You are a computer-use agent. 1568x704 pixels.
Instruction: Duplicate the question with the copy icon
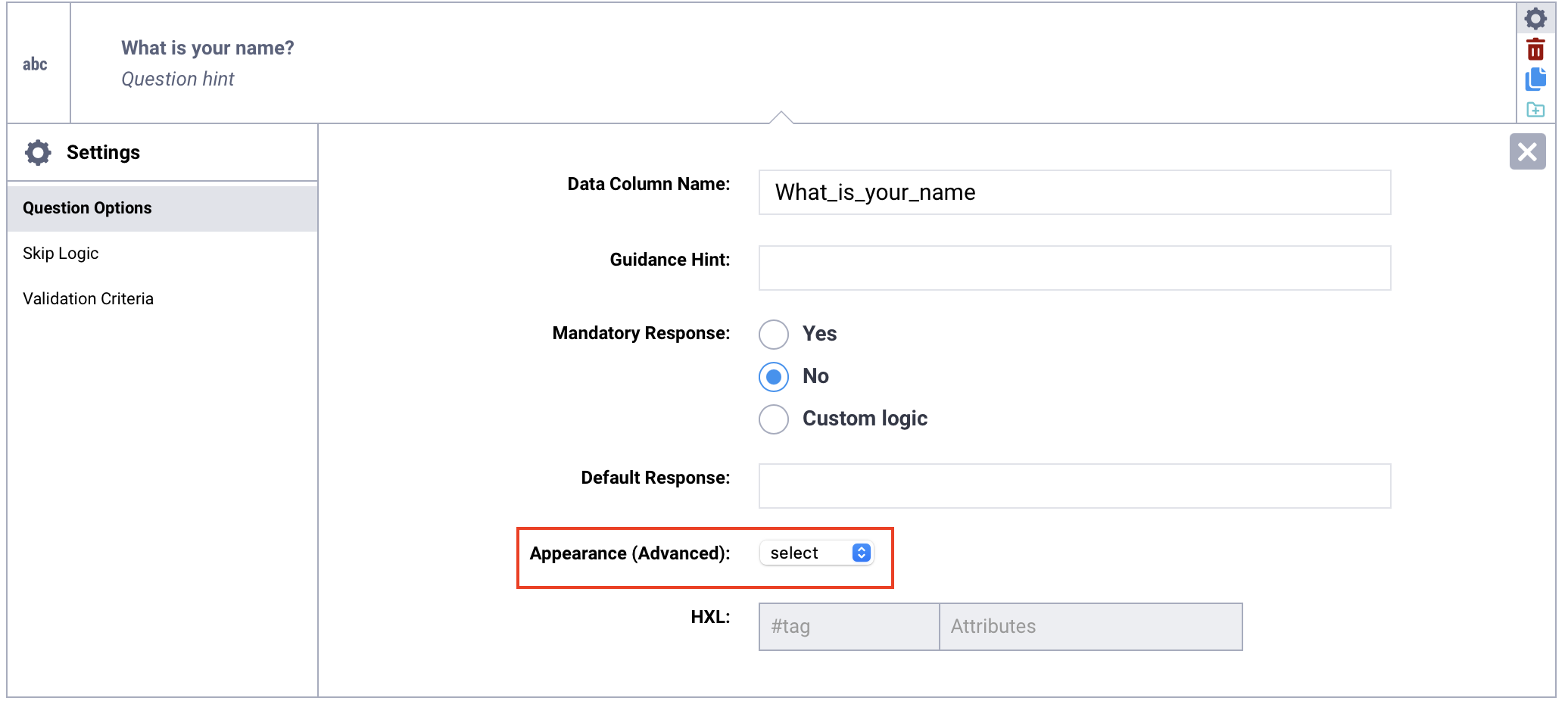point(1535,79)
